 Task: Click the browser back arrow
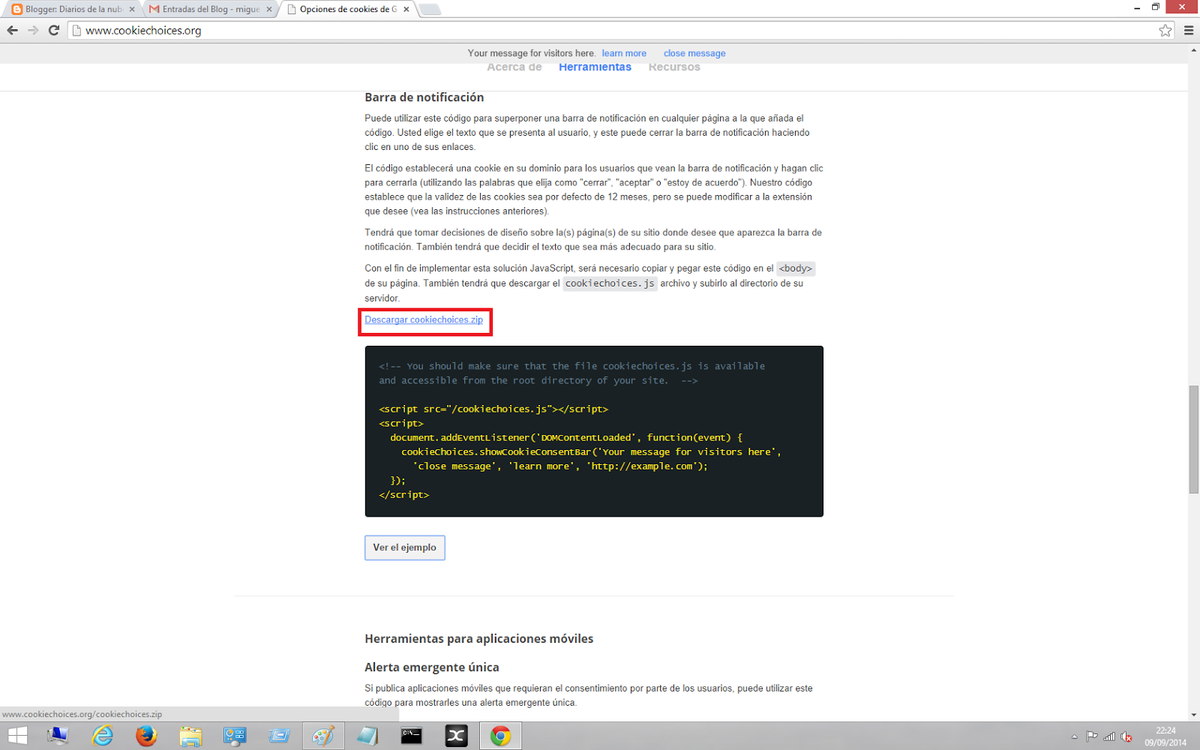[x=12, y=30]
